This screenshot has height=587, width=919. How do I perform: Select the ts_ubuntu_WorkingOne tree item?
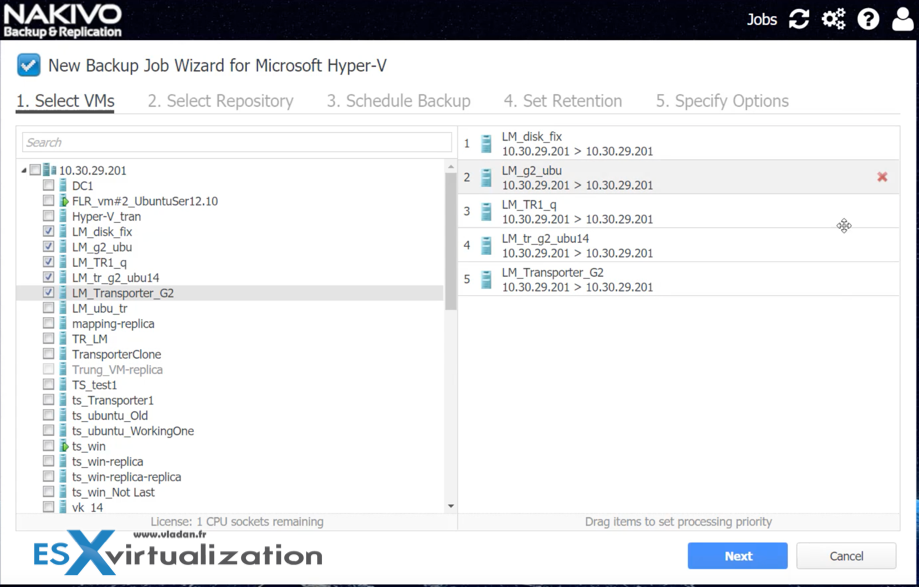tap(132, 431)
